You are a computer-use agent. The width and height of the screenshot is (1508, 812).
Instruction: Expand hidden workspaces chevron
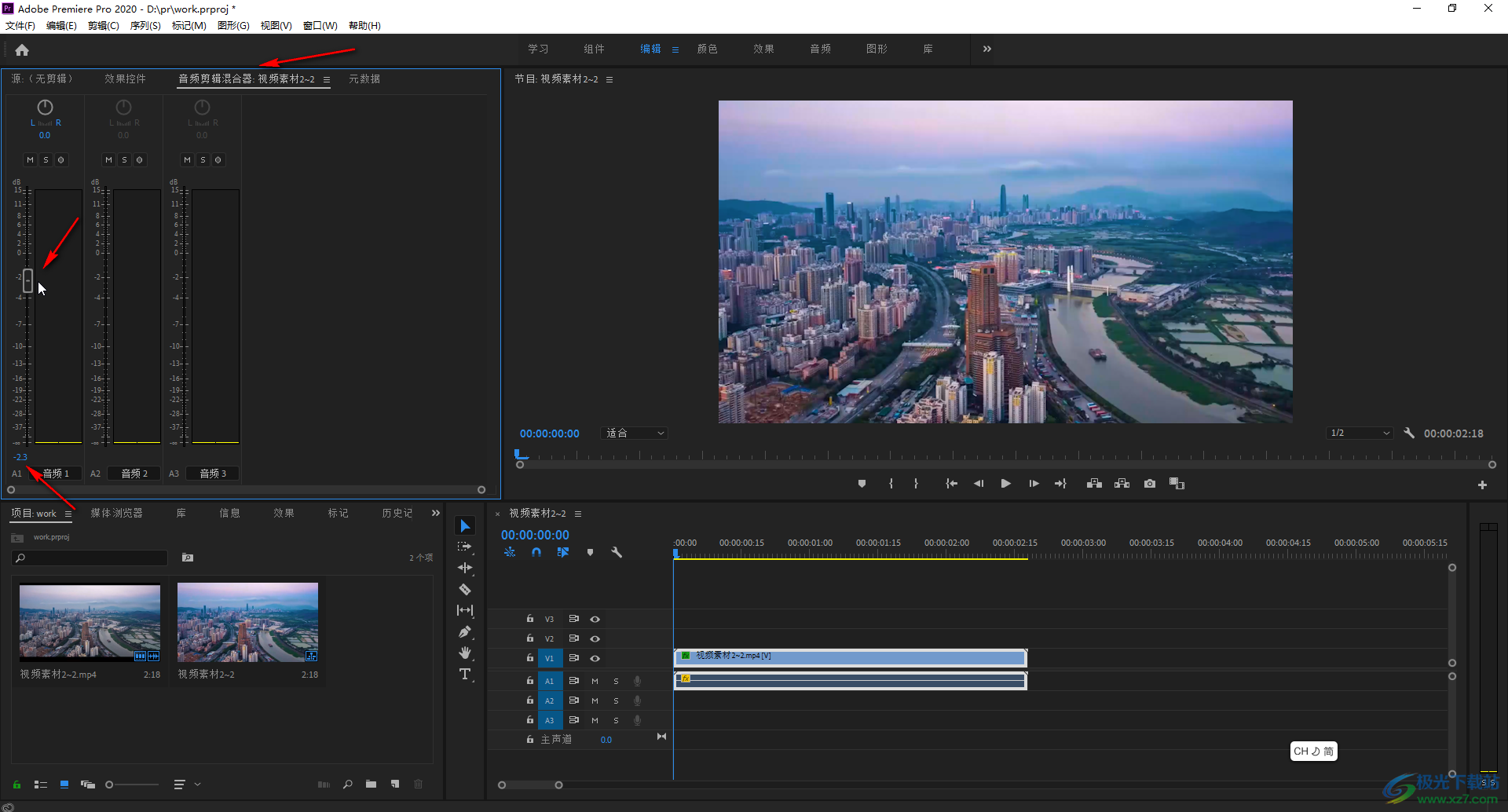click(x=987, y=49)
